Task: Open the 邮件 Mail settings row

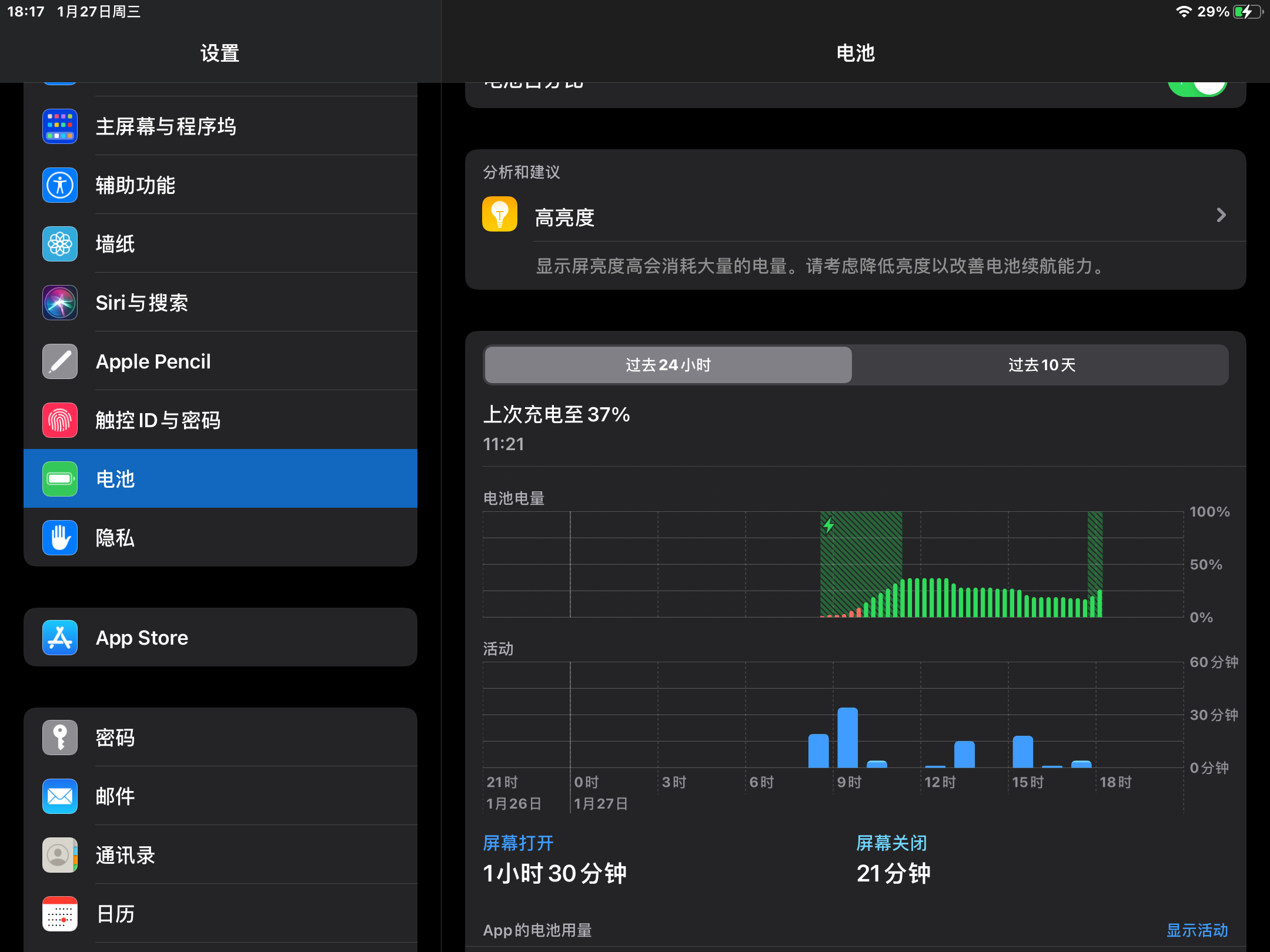Action: click(220, 796)
